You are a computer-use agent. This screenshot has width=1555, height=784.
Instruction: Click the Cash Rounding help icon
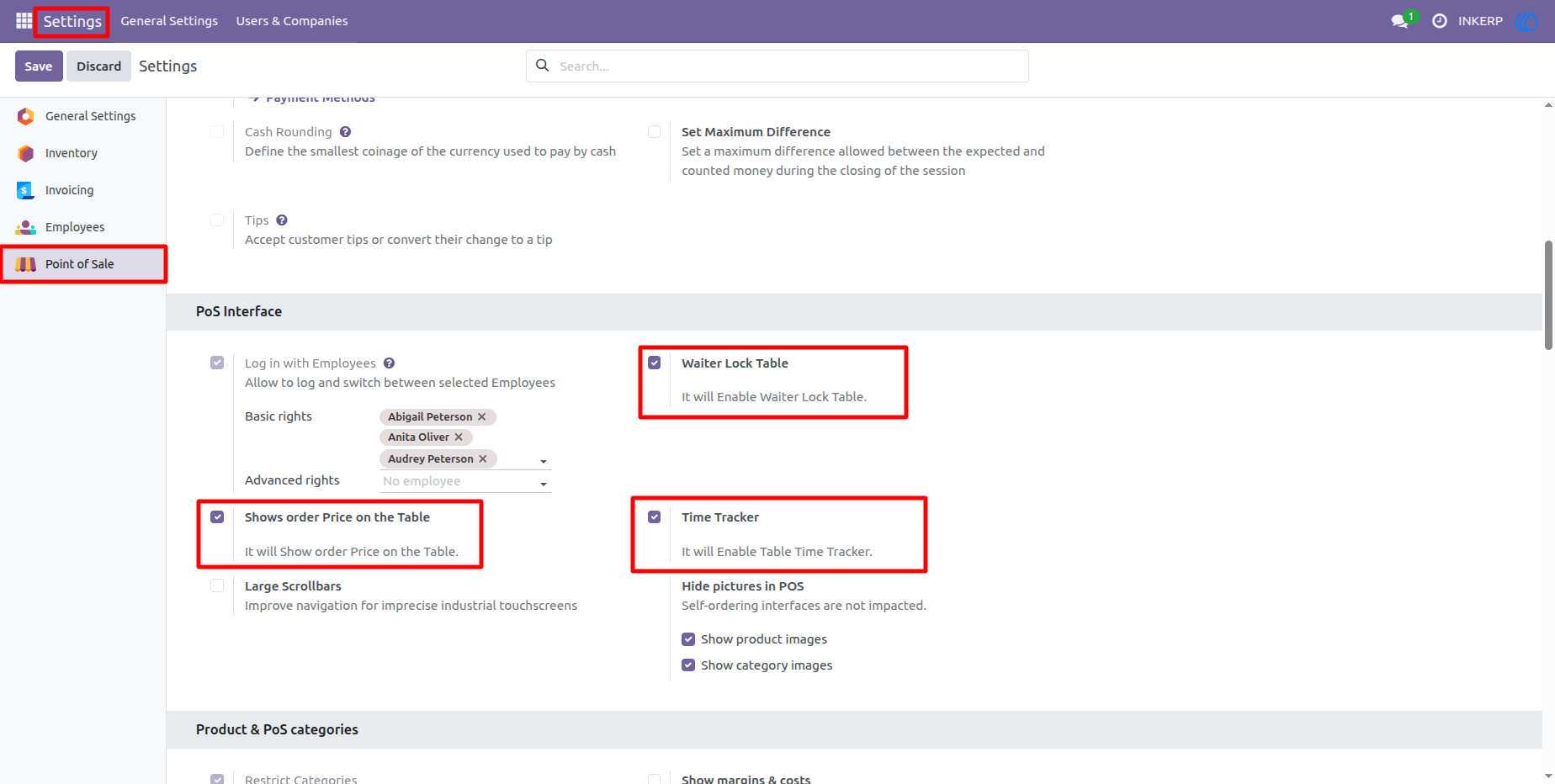pos(346,132)
